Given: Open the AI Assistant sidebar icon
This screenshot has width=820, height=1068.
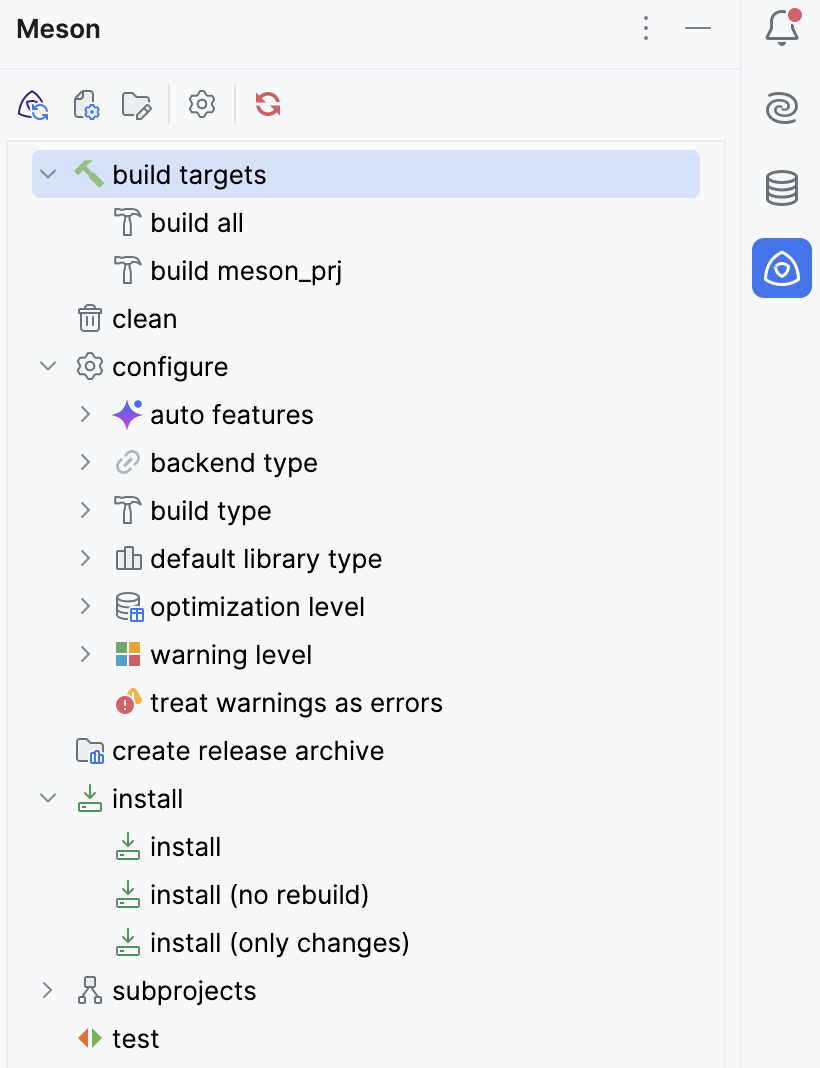Looking at the screenshot, I should click(x=781, y=108).
